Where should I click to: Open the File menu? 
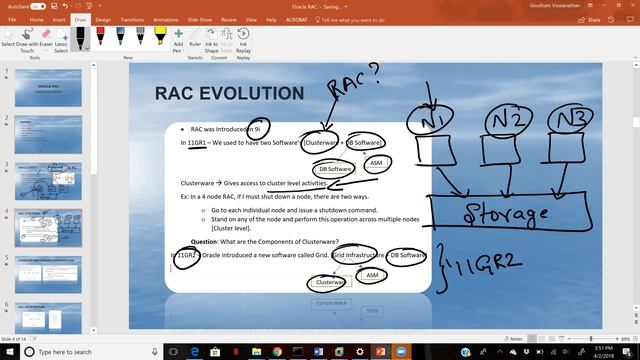12,20
